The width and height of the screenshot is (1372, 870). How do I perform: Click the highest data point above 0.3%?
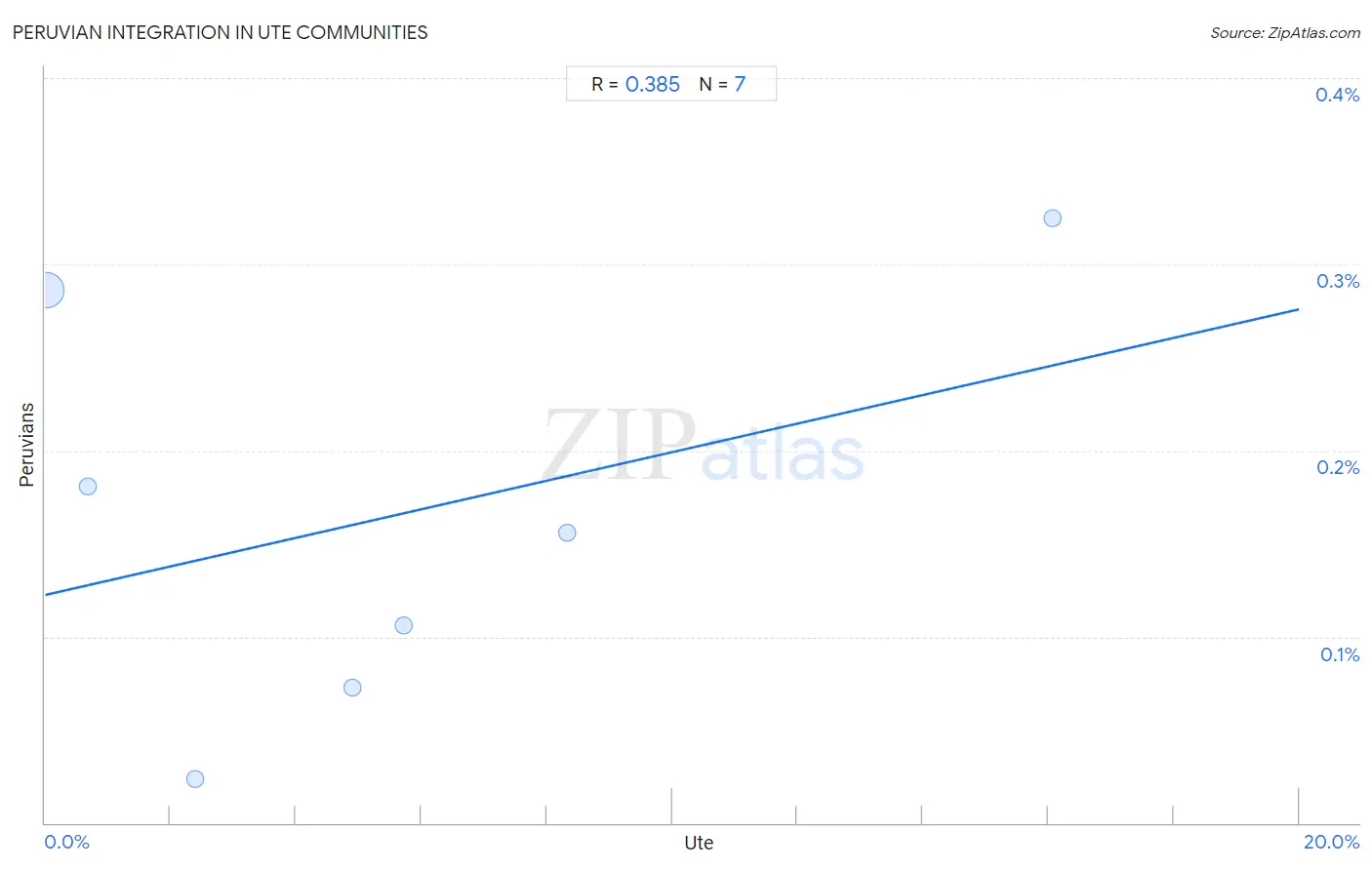(1052, 218)
